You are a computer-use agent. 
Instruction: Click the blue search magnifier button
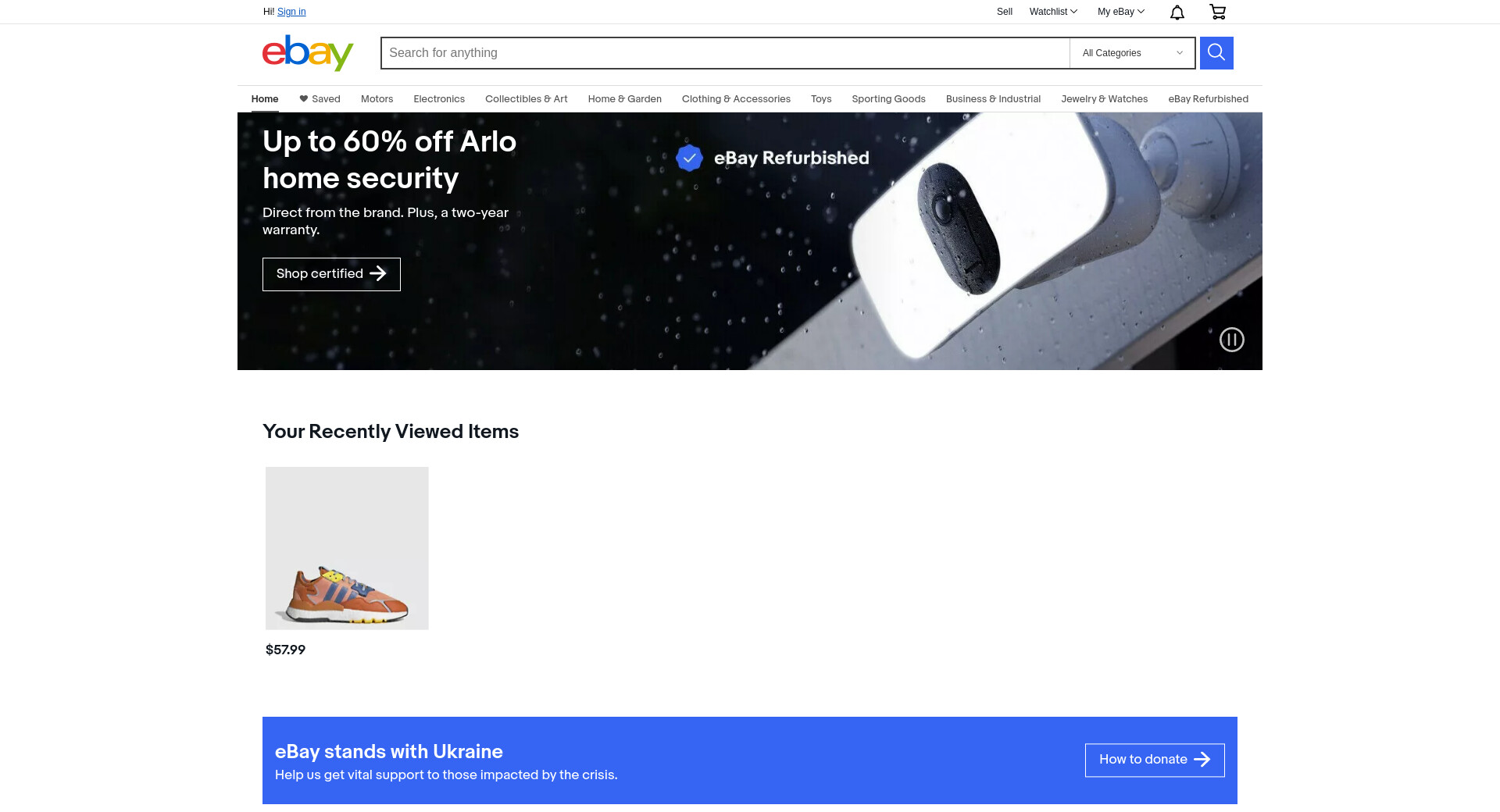click(1216, 53)
